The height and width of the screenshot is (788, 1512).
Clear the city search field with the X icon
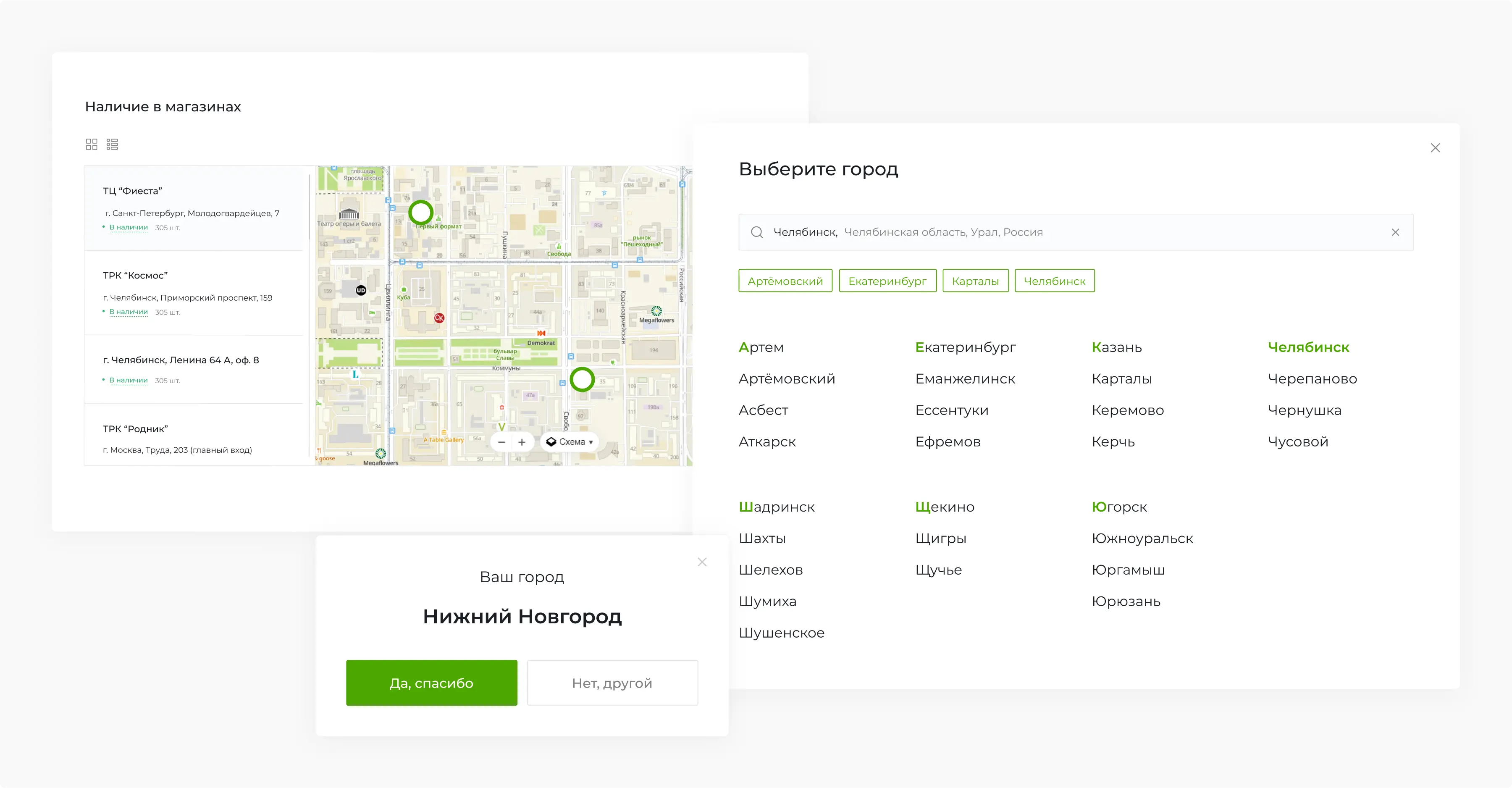point(1396,232)
